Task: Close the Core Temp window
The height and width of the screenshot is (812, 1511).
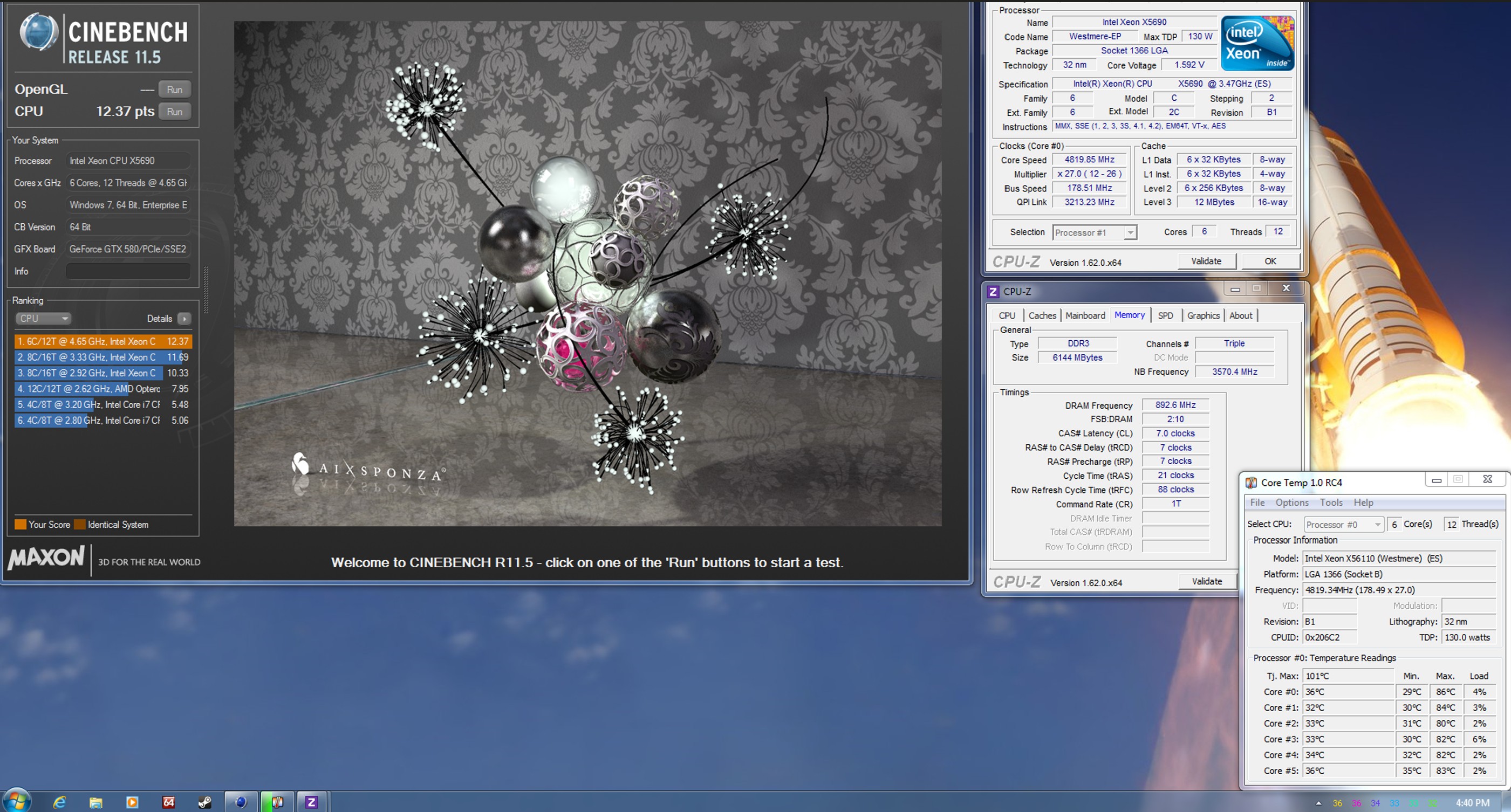Action: 1488,479
